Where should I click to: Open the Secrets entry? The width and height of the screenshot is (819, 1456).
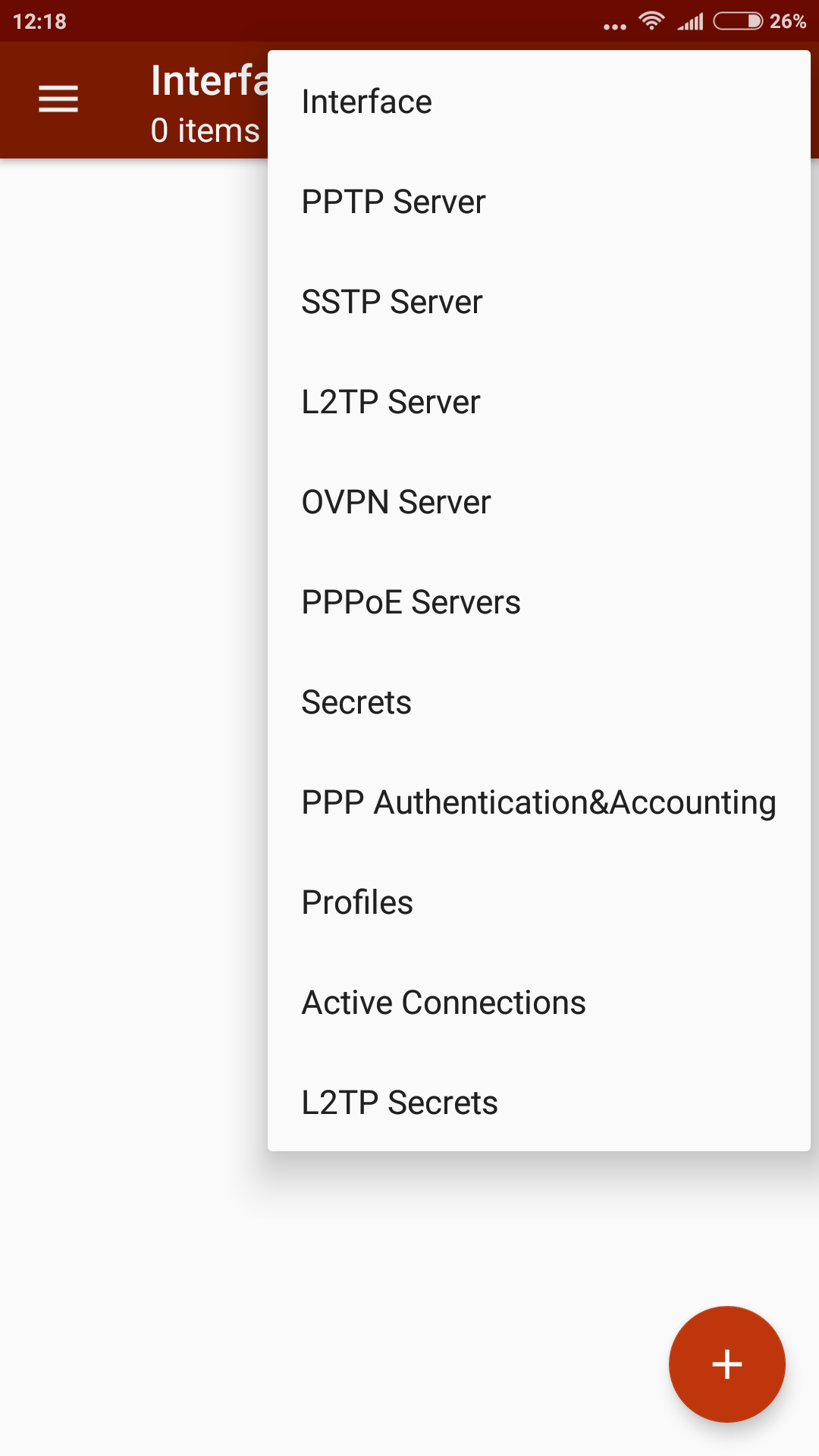coord(356,702)
